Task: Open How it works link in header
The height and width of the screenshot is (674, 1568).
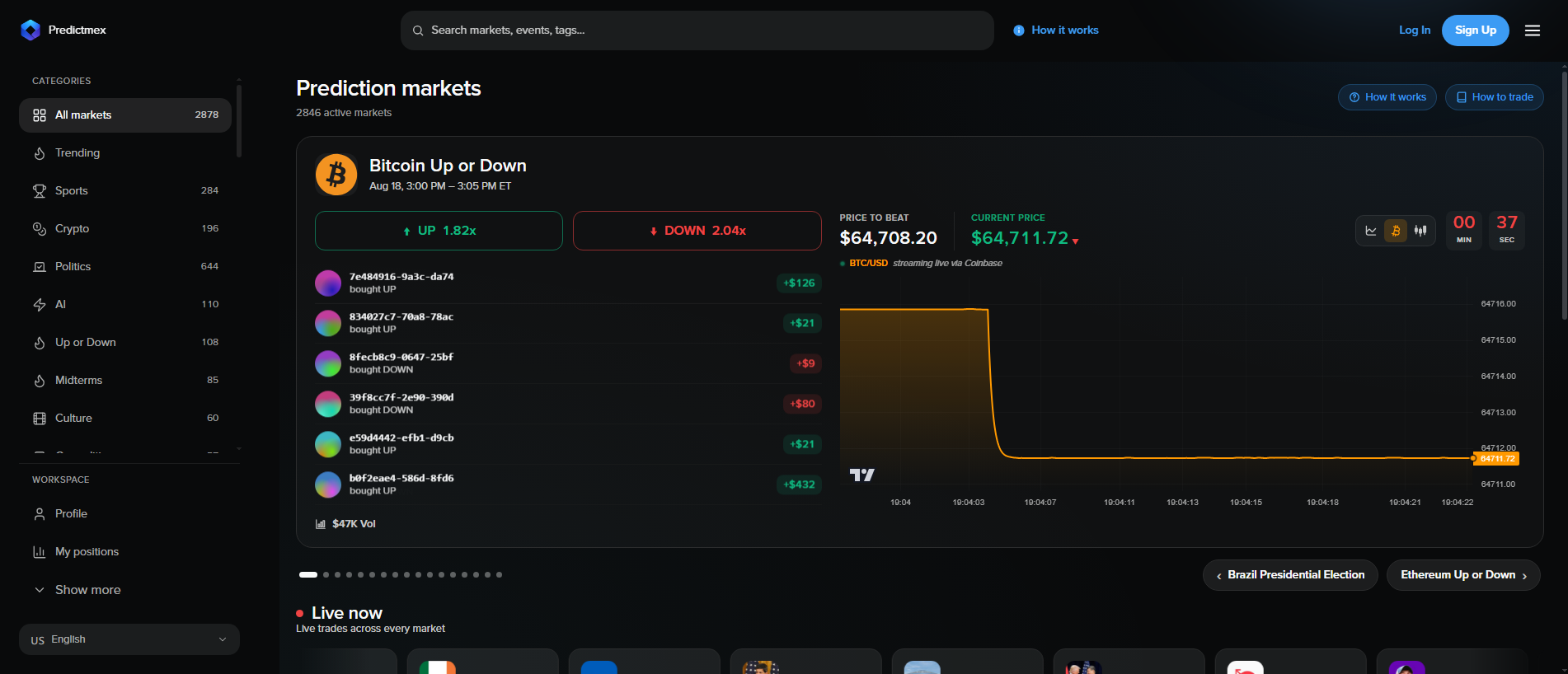Action: 1056,30
